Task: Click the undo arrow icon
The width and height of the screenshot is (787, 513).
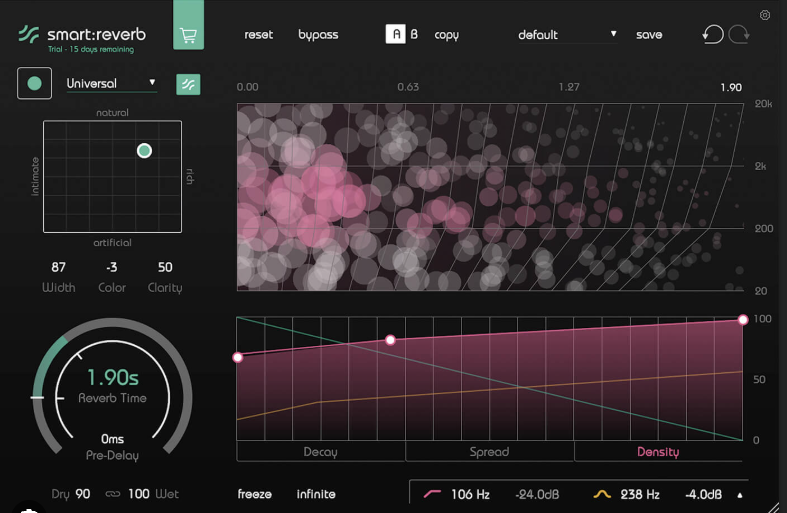Action: pos(712,35)
